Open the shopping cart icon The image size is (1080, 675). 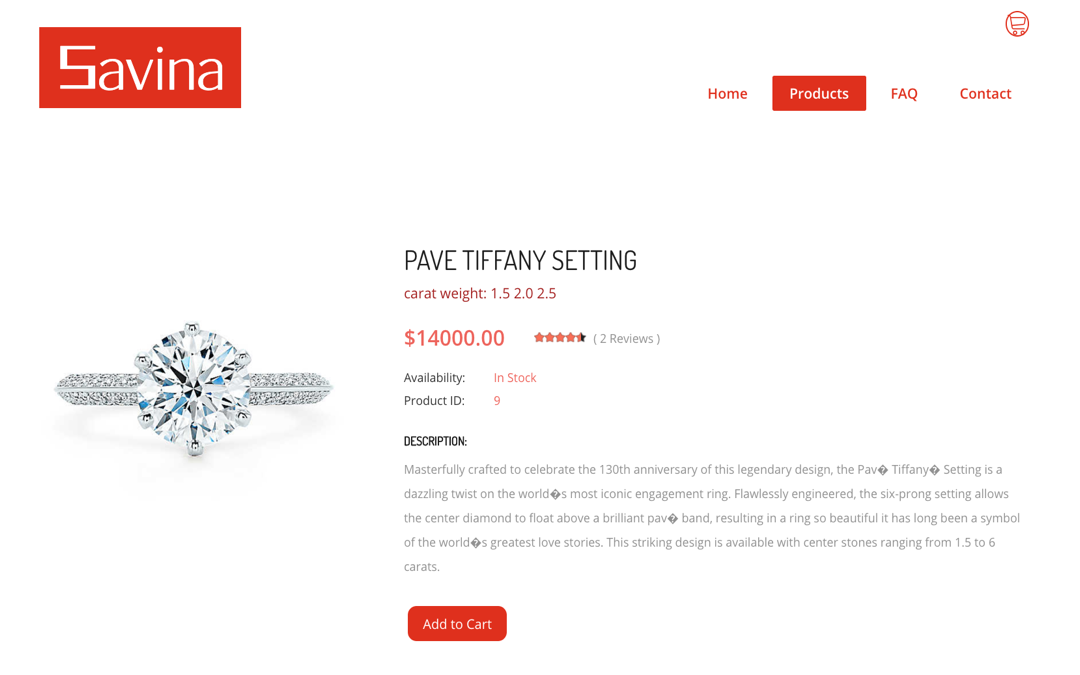pos(1017,24)
